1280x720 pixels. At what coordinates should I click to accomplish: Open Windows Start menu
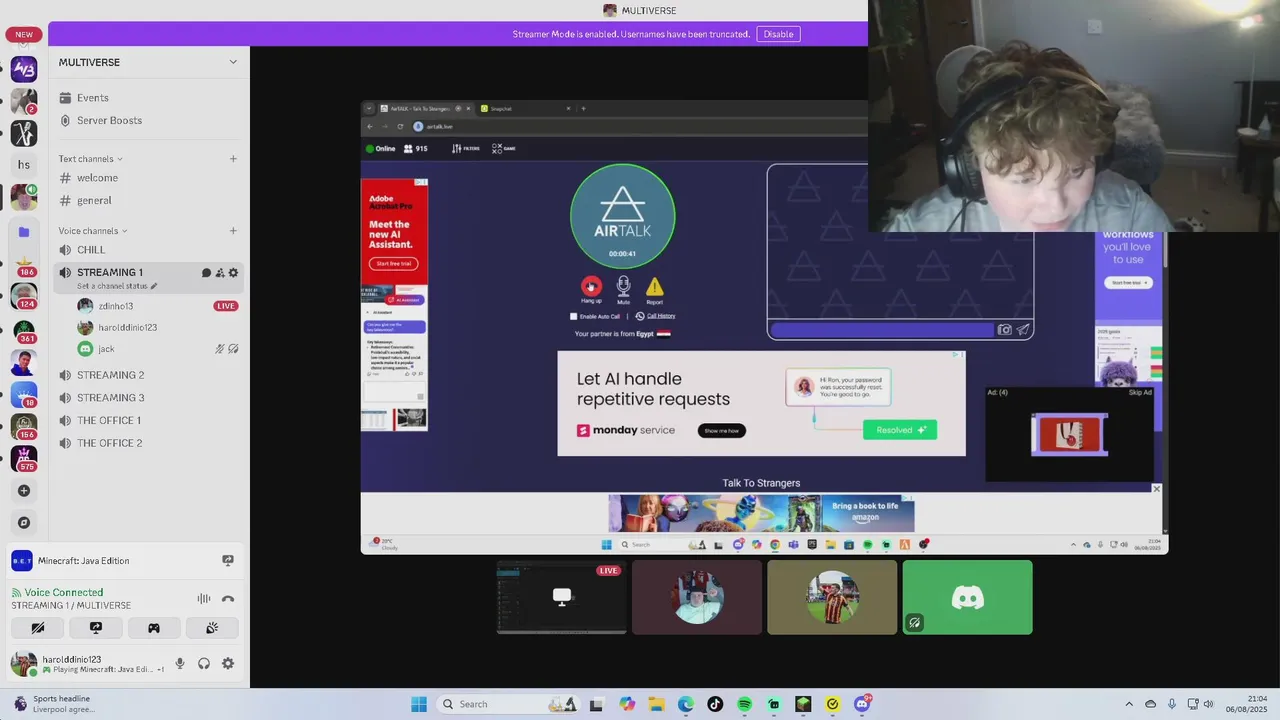[x=419, y=704]
